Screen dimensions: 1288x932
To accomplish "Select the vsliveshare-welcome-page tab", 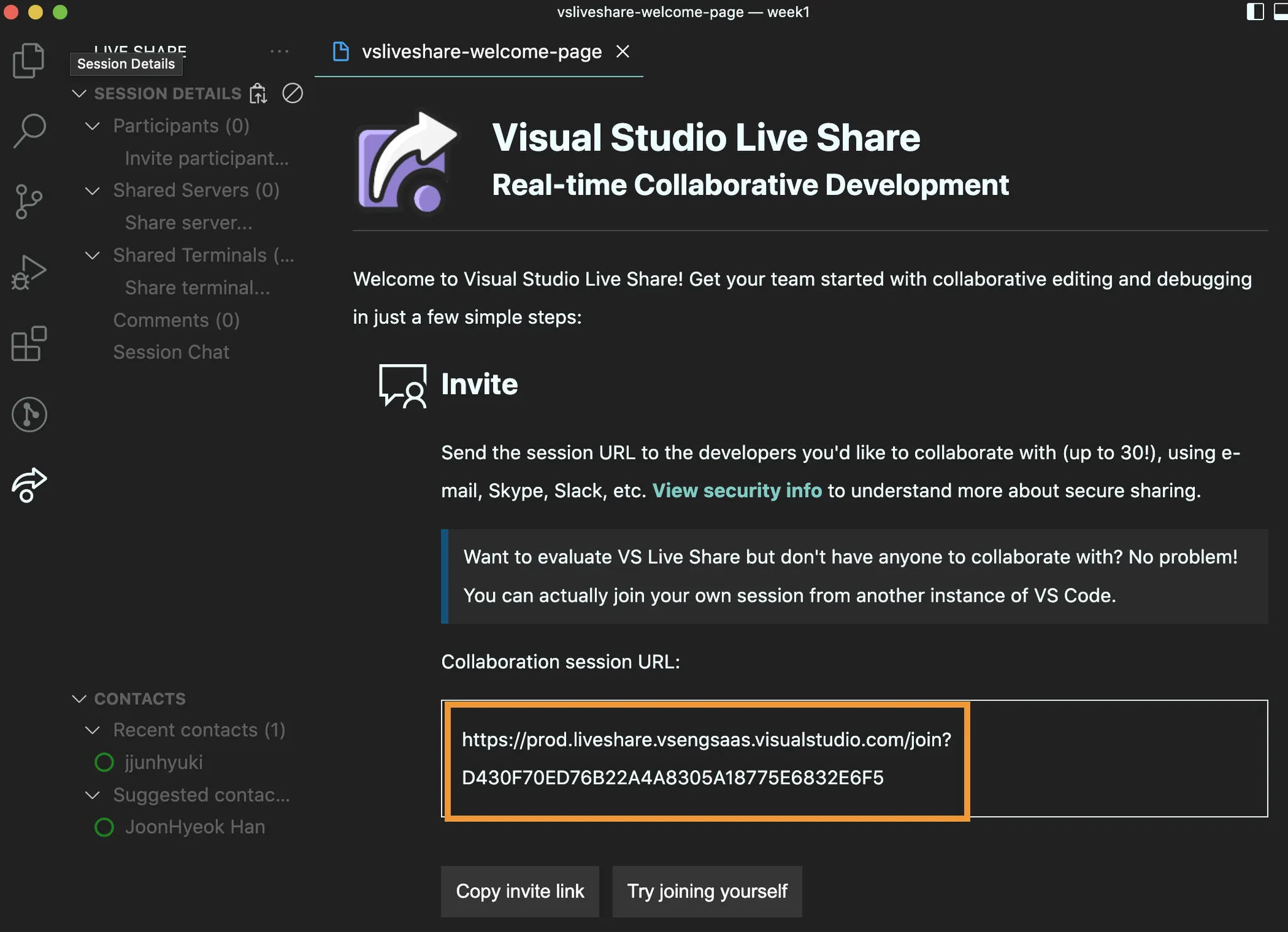I will 480,52.
